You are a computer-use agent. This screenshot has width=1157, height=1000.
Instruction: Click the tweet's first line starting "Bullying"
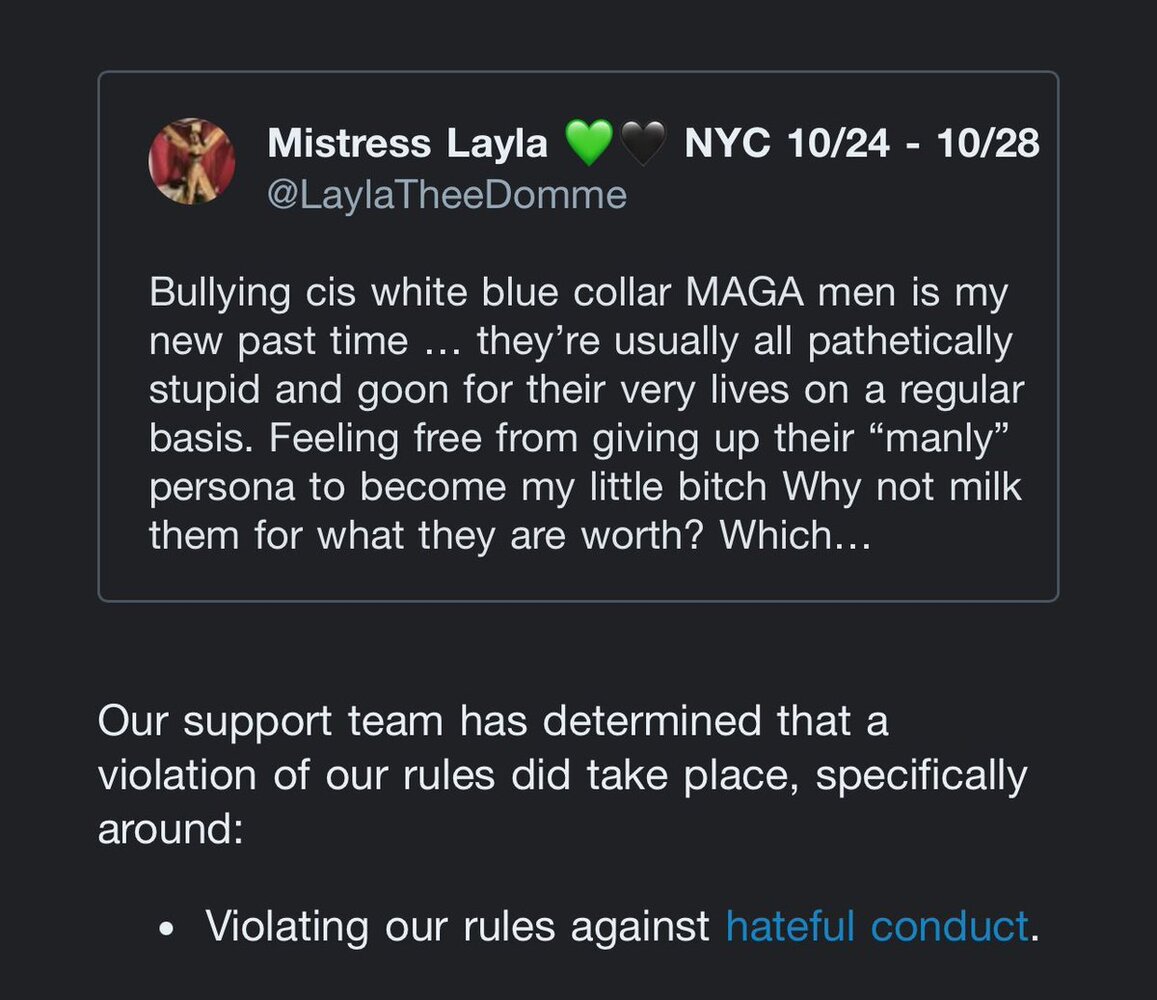(578, 295)
